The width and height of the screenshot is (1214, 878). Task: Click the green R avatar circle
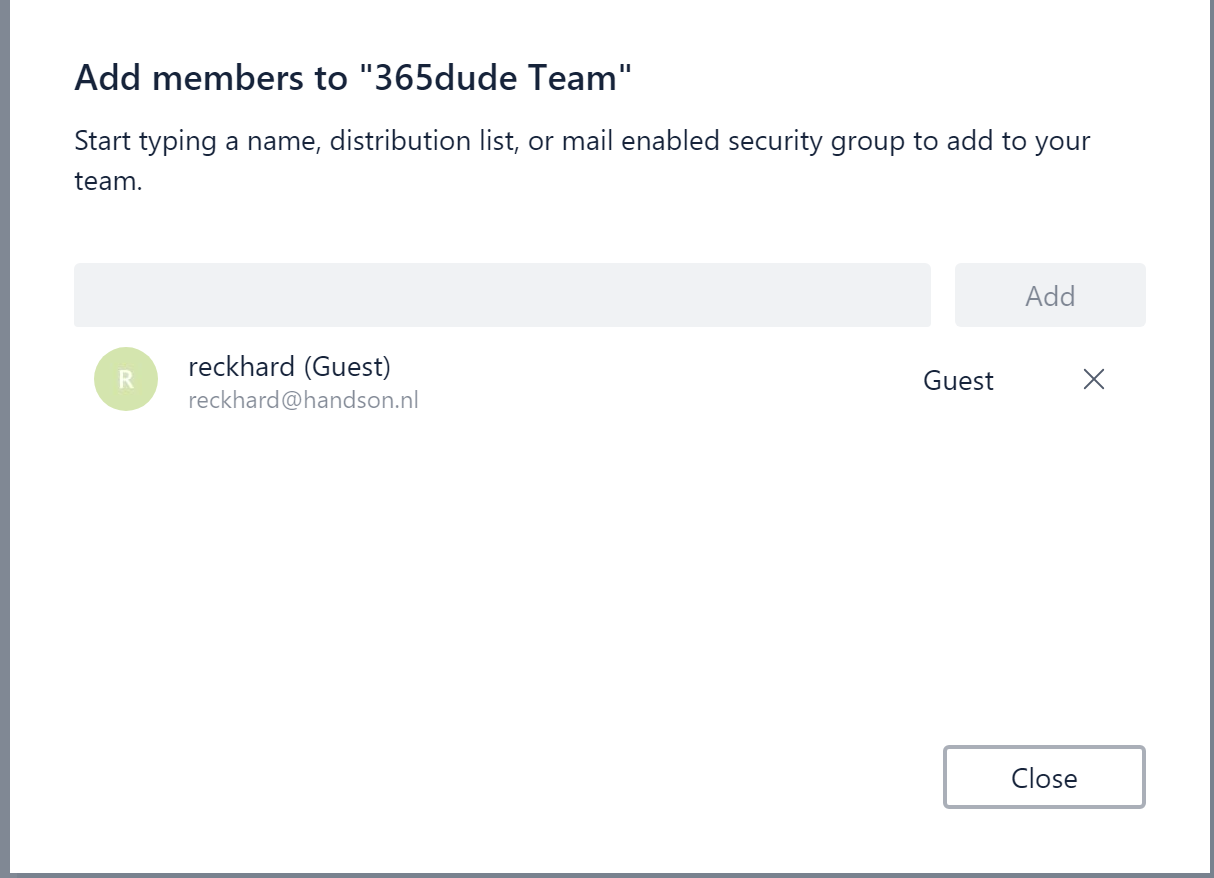click(126, 379)
